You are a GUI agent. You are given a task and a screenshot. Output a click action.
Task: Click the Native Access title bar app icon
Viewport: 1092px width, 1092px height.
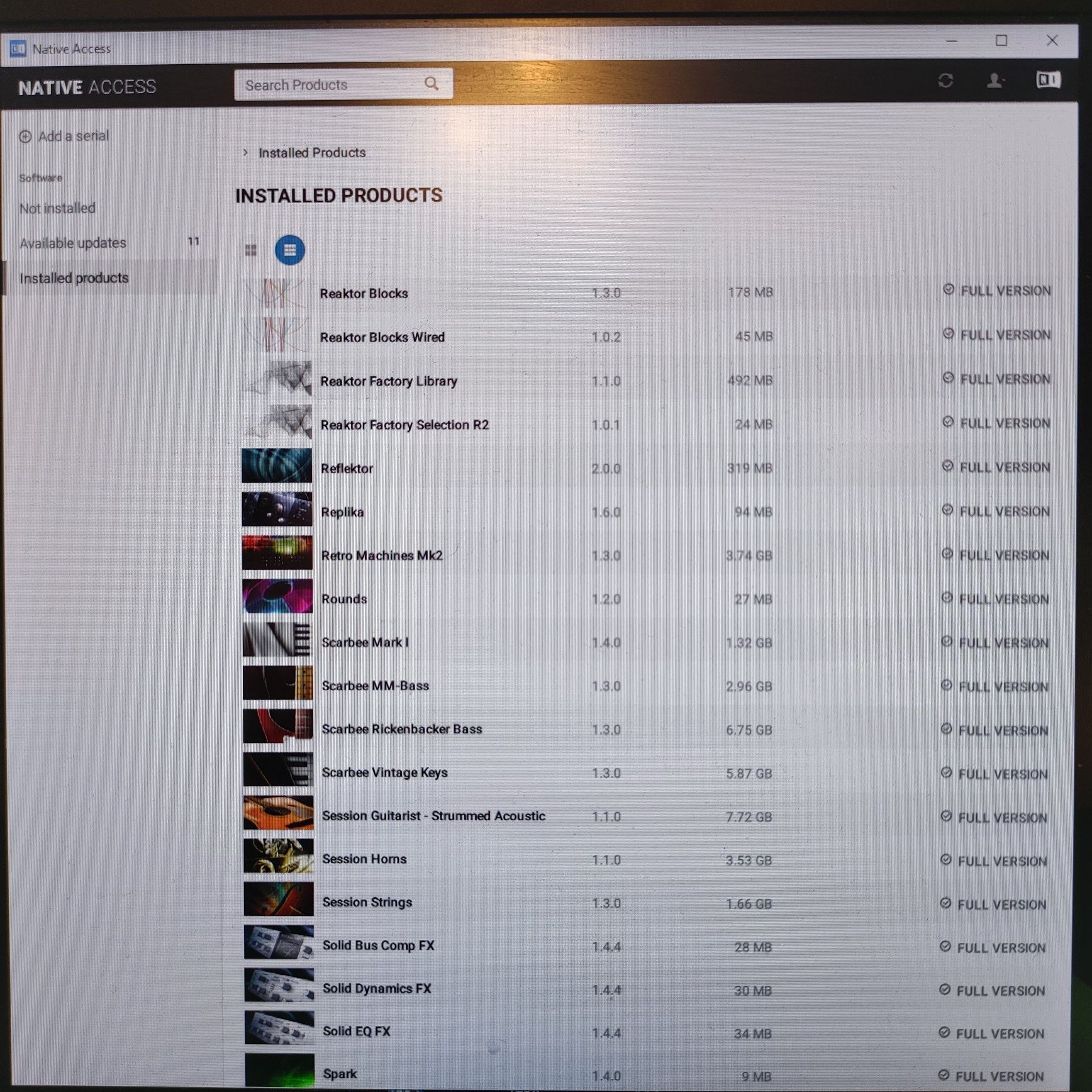pyautogui.click(x=18, y=48)
